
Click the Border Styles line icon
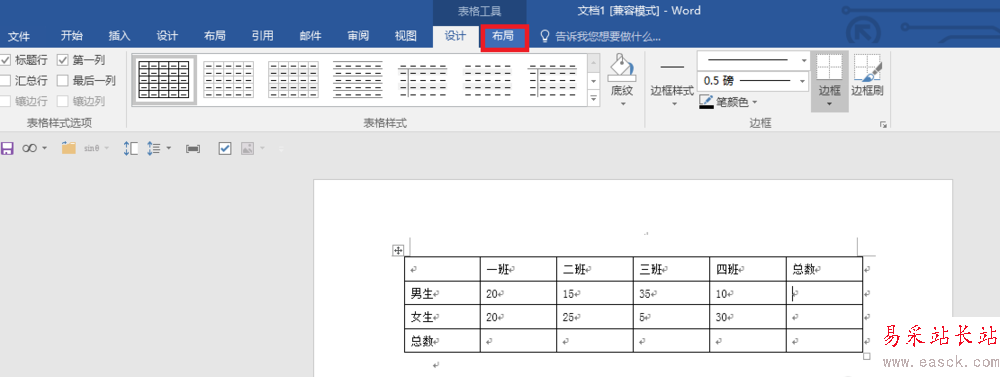click(x=672, y=67)
